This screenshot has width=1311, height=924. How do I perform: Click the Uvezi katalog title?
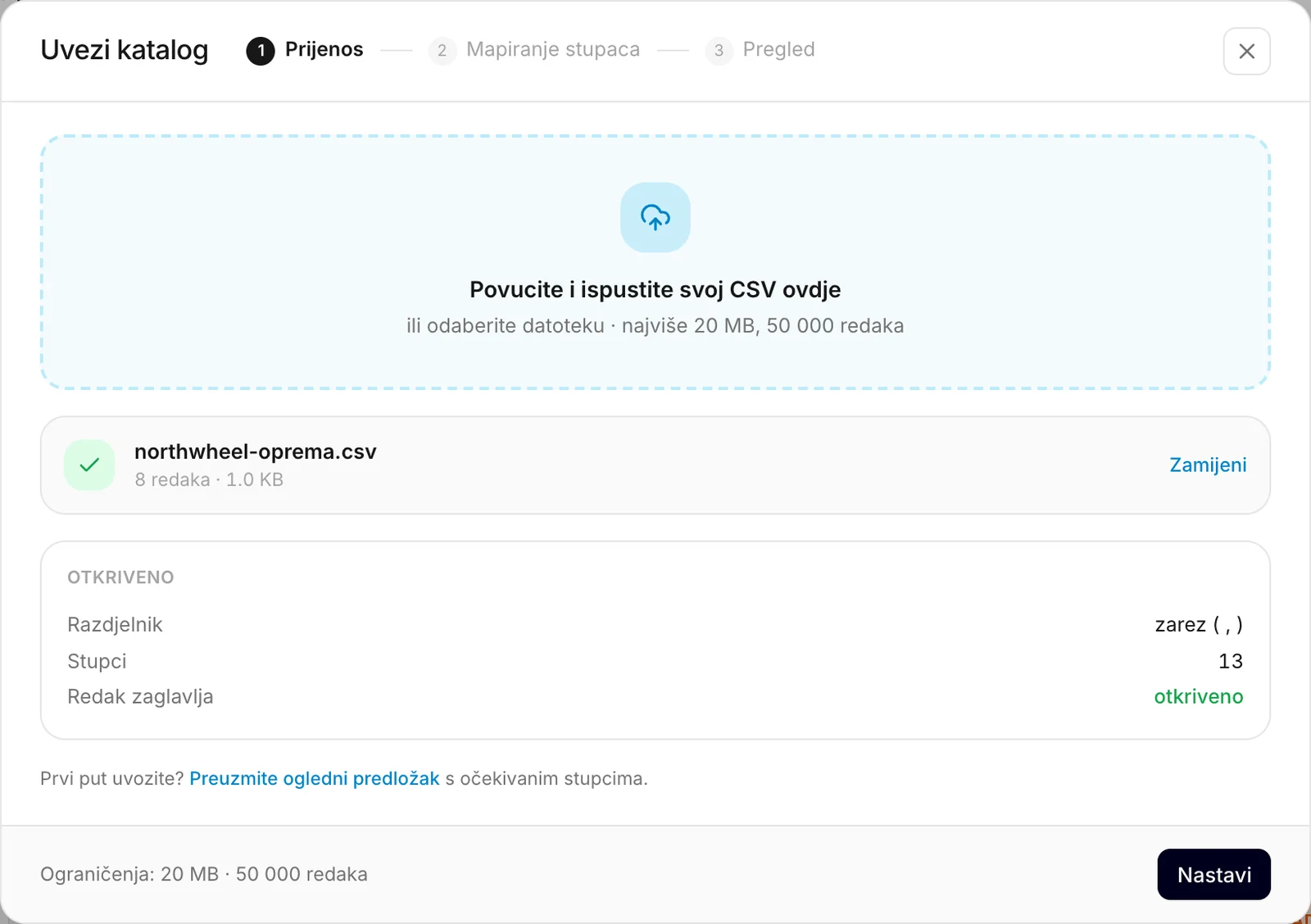click(x=125, y=50)
